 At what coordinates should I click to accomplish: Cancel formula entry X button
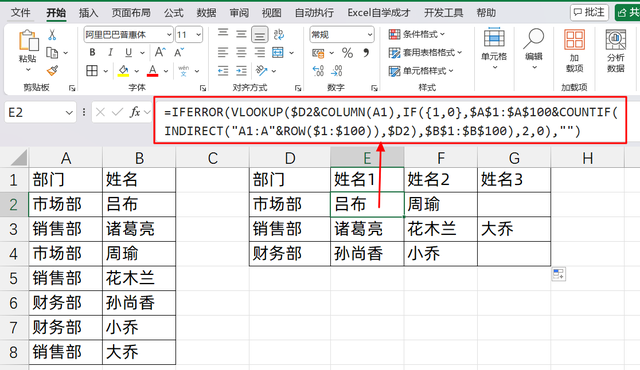click(x=100, y=112)
